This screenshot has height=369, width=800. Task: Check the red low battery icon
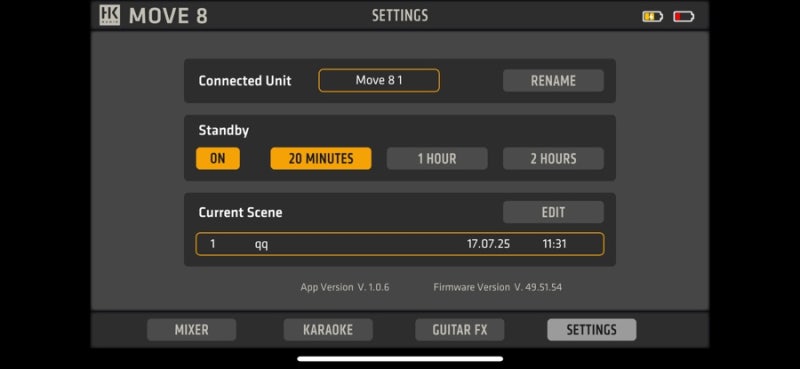[684, 17]
